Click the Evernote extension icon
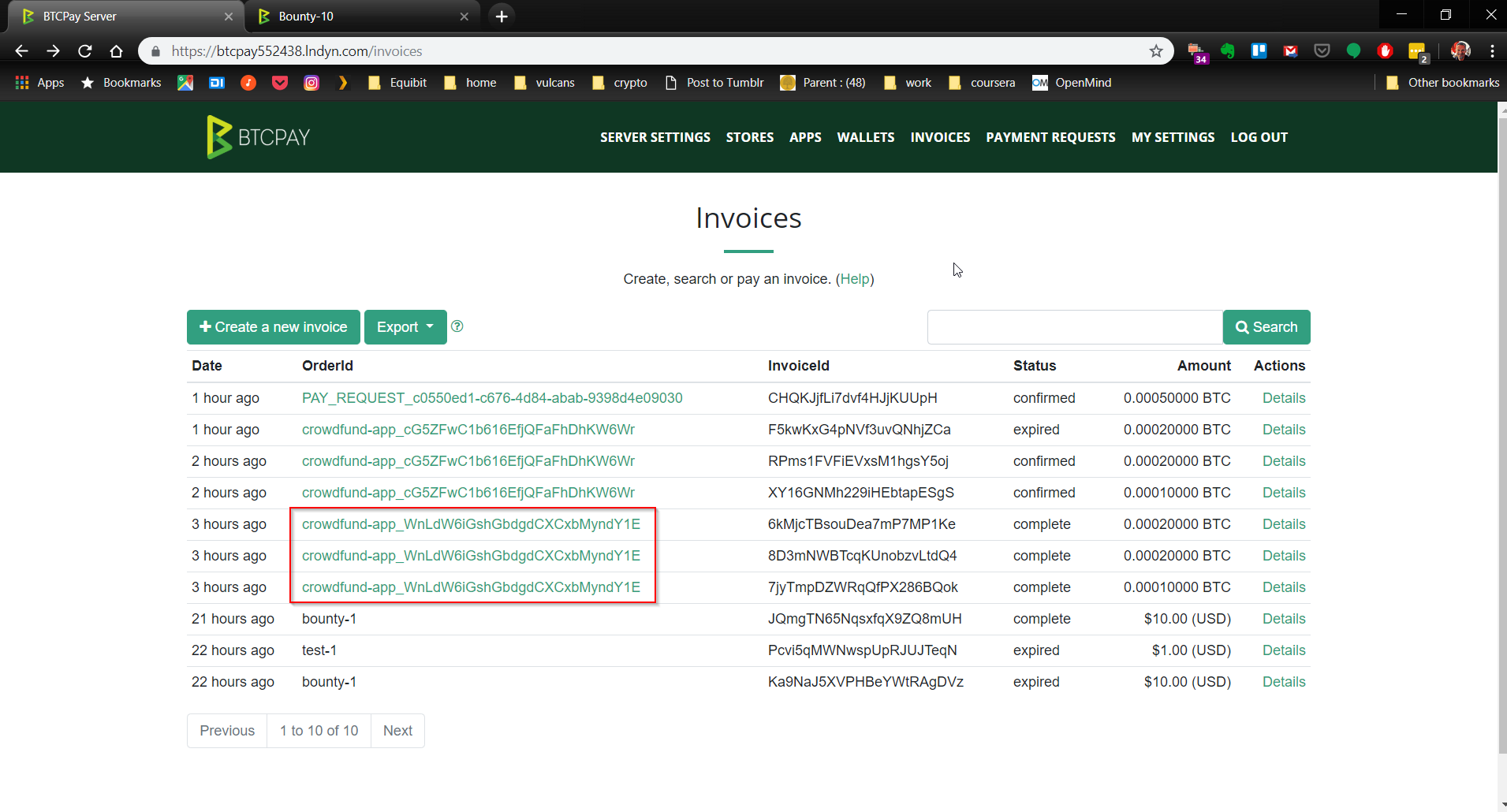This screenshot has width=1507, height=812. 1228,51
